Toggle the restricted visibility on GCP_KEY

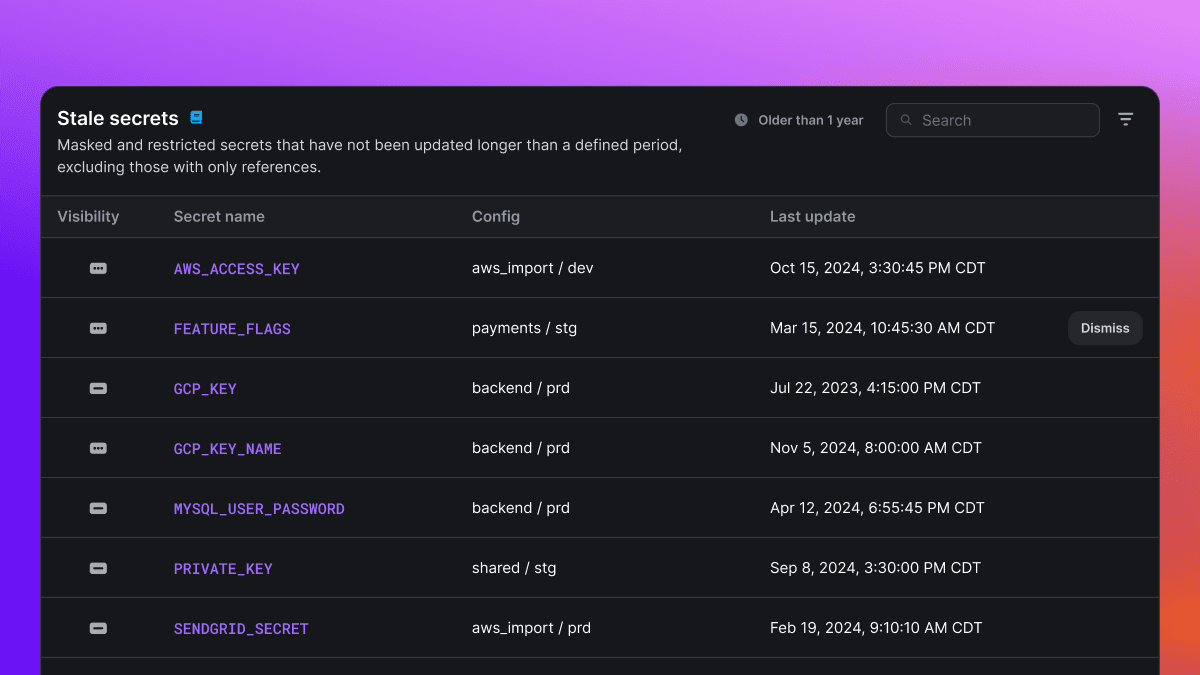97,388
